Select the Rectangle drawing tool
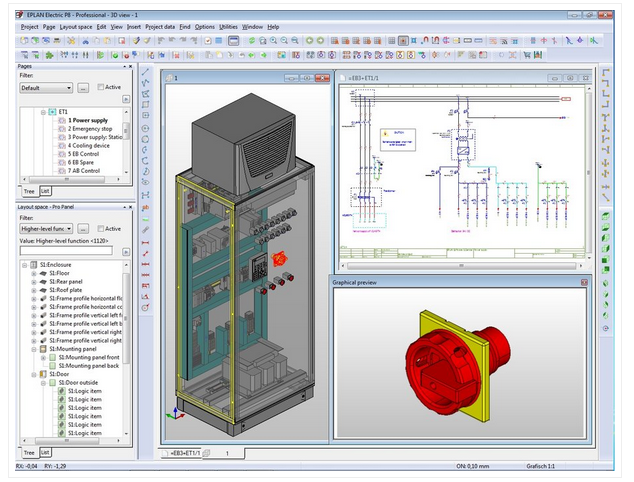 point(145,104)
